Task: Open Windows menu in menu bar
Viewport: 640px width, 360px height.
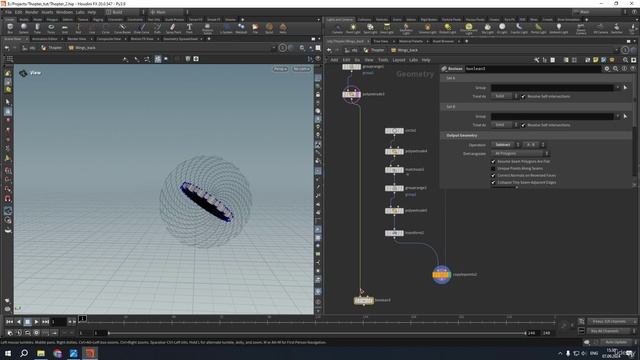Action: 64,12
